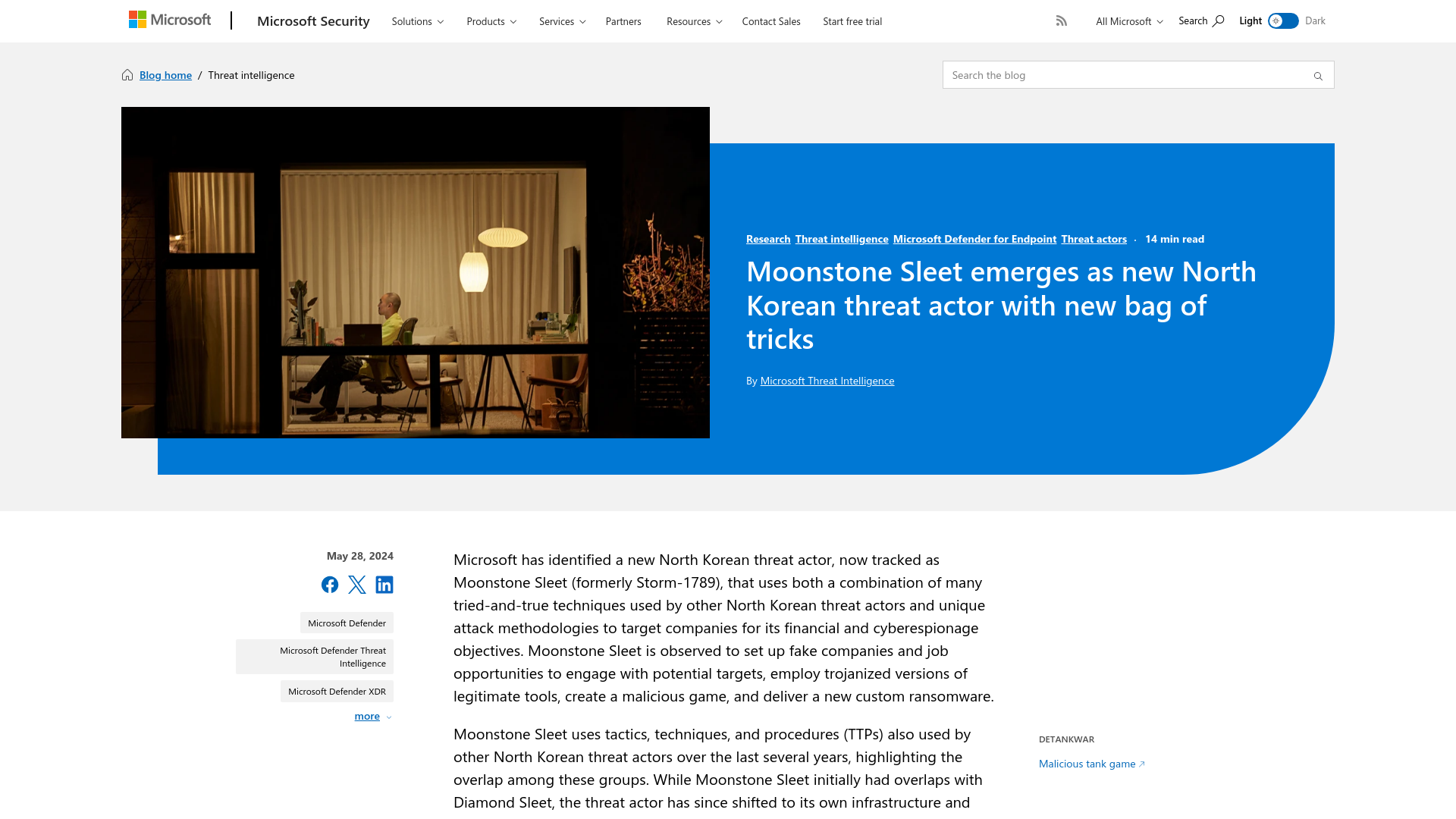1456x819 pixels.
Task: Click the LinkedIn share icon
Action: [384, 584]
